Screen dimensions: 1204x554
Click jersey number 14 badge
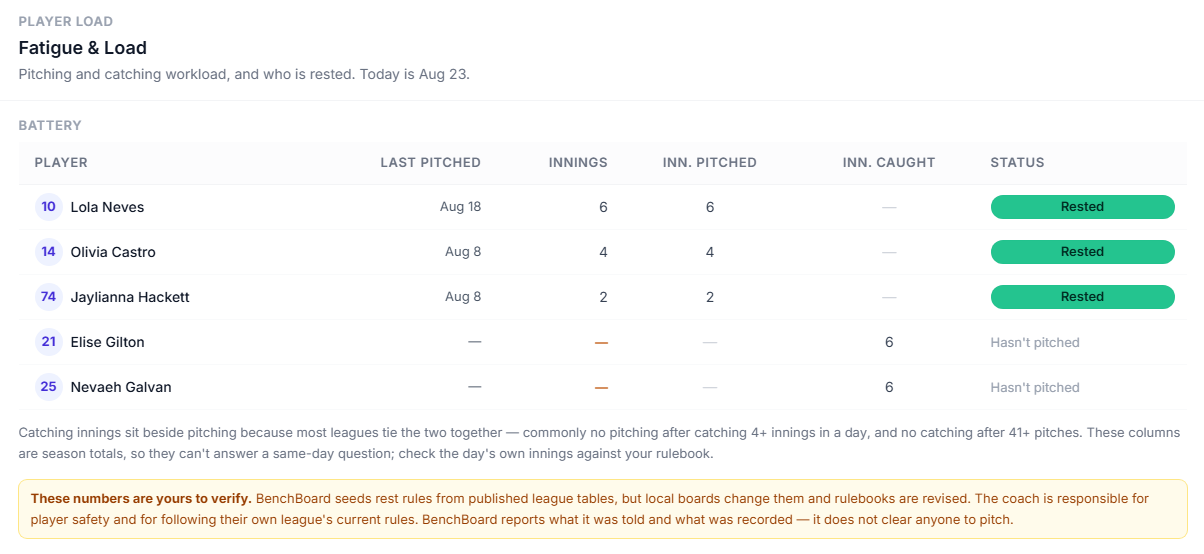[x=49, y=252]
